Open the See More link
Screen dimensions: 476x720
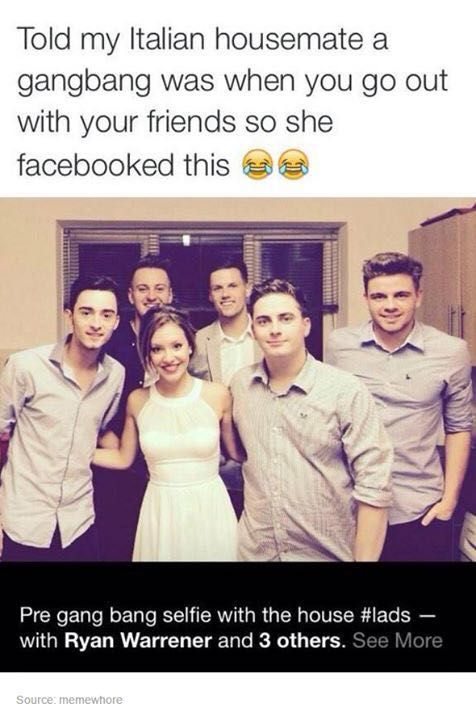point(398,640)
